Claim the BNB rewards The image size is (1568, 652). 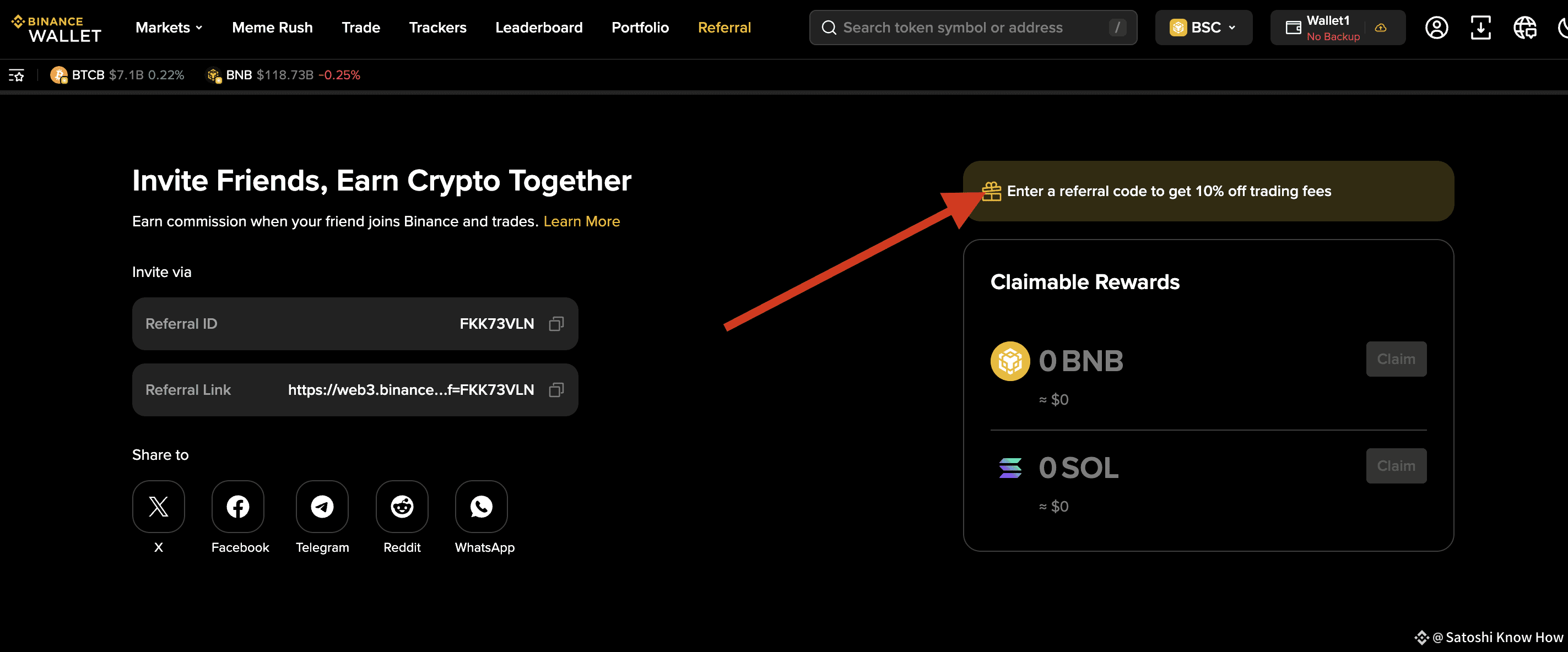click(1396, 359)
